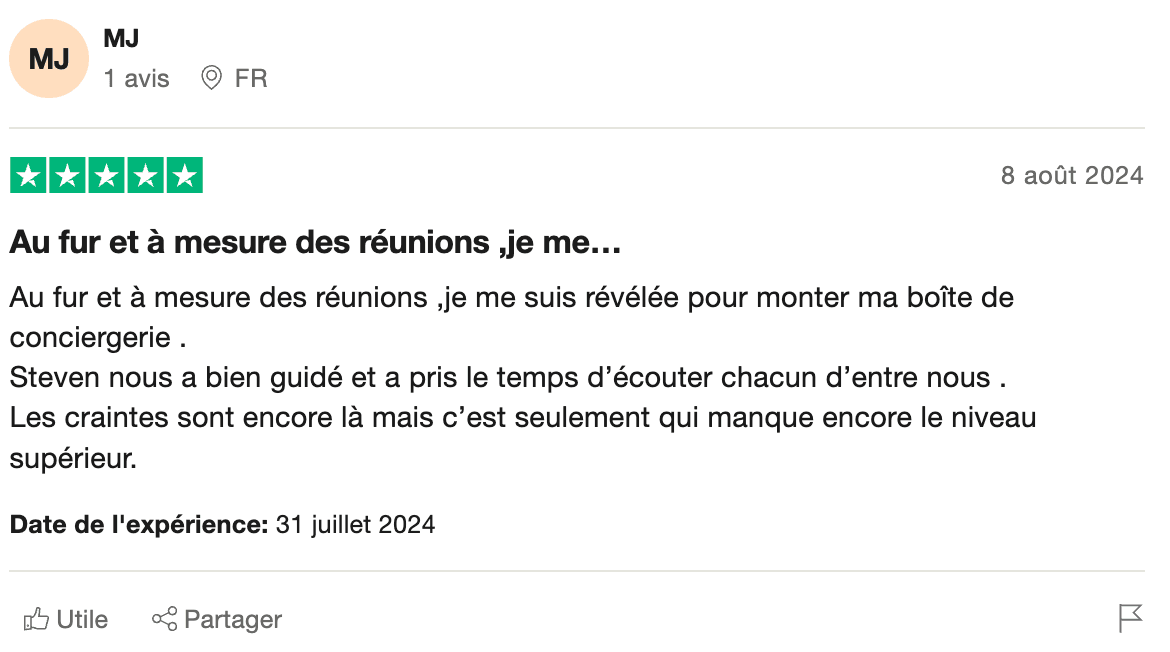The image size is (1170, 652).
Task: Open the MJ reviewer profile name
Action: coord(121,38)
